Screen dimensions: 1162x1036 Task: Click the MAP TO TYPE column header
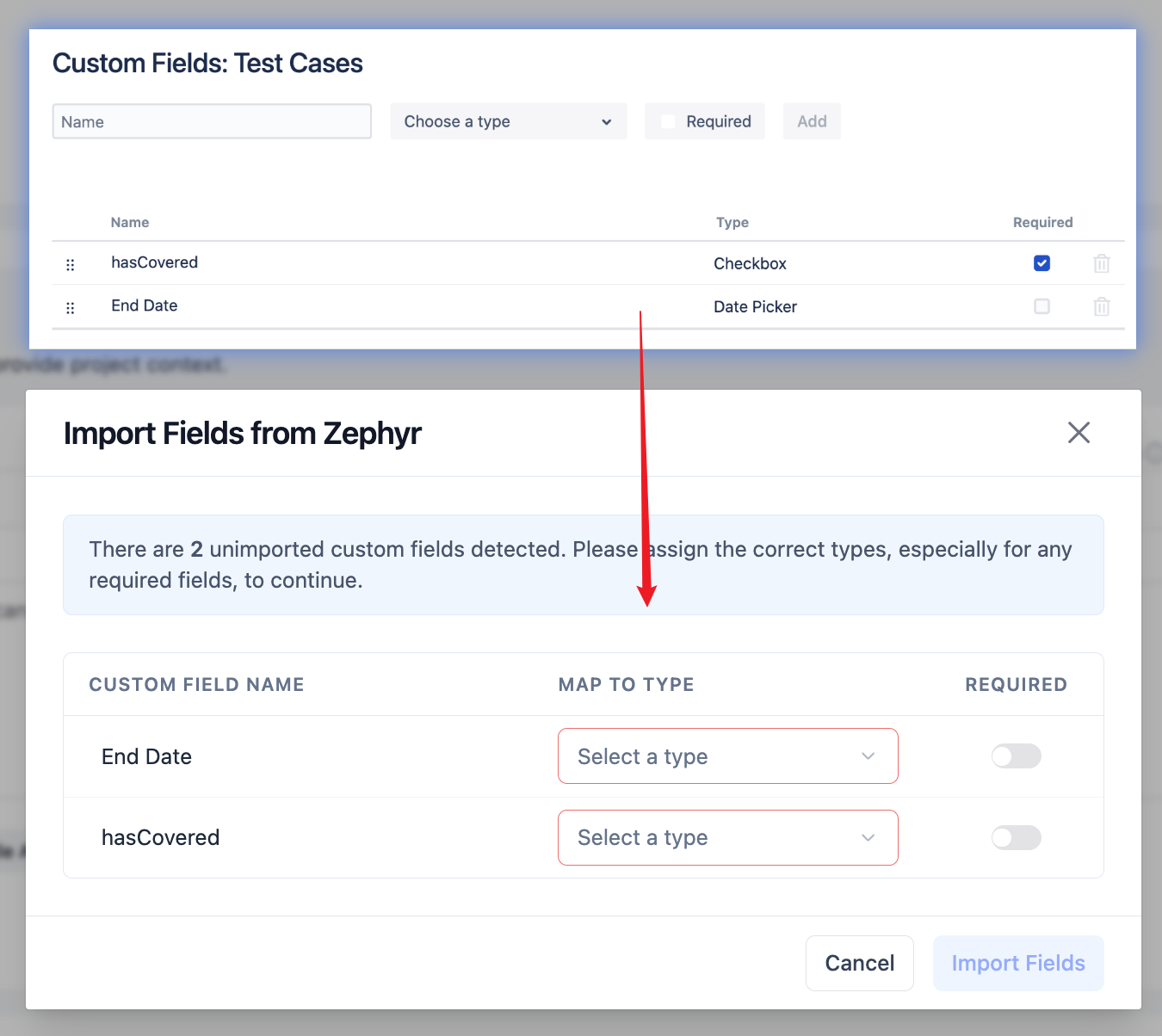[x=626, y=684]
